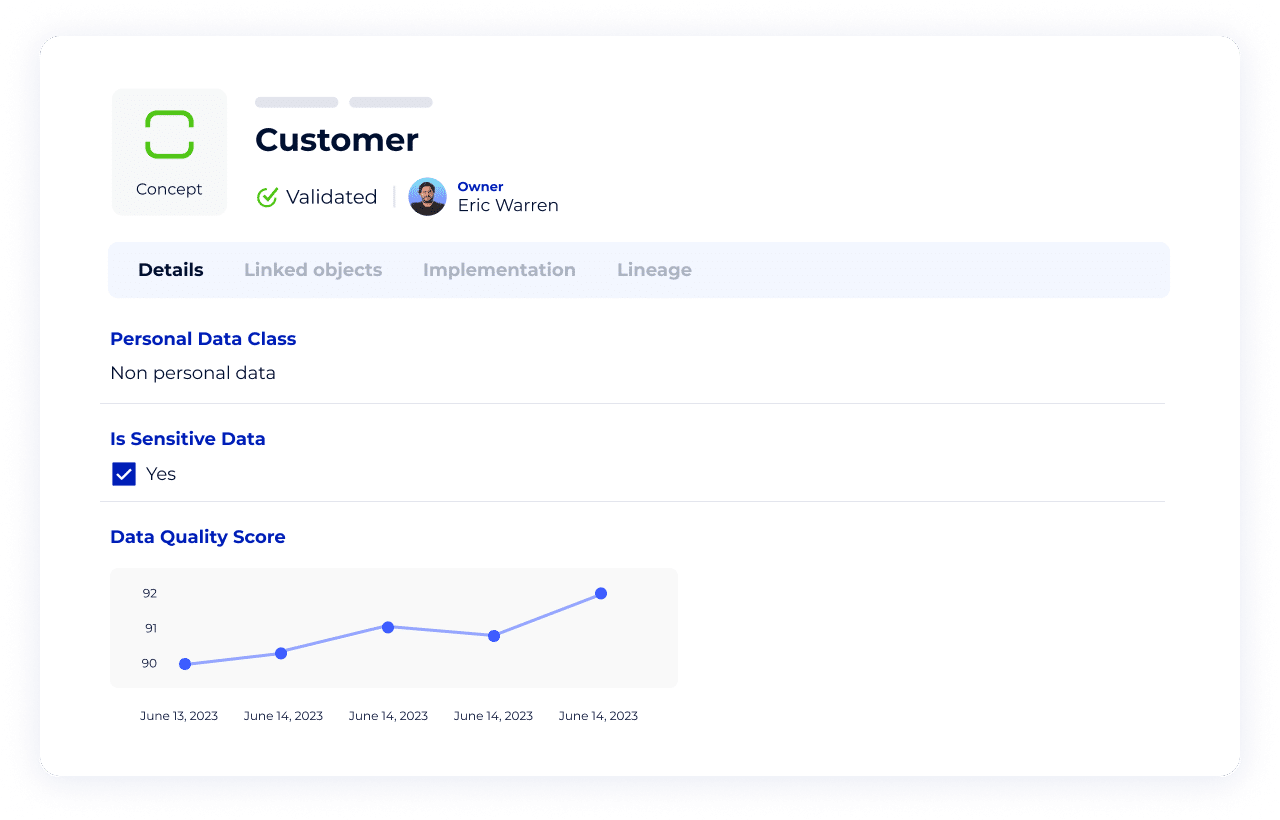This screenshot has height=820, width=1280.
Task: Toggle the Is Sensitive Data Yes checkbox
Action: [x=124, y=474]
